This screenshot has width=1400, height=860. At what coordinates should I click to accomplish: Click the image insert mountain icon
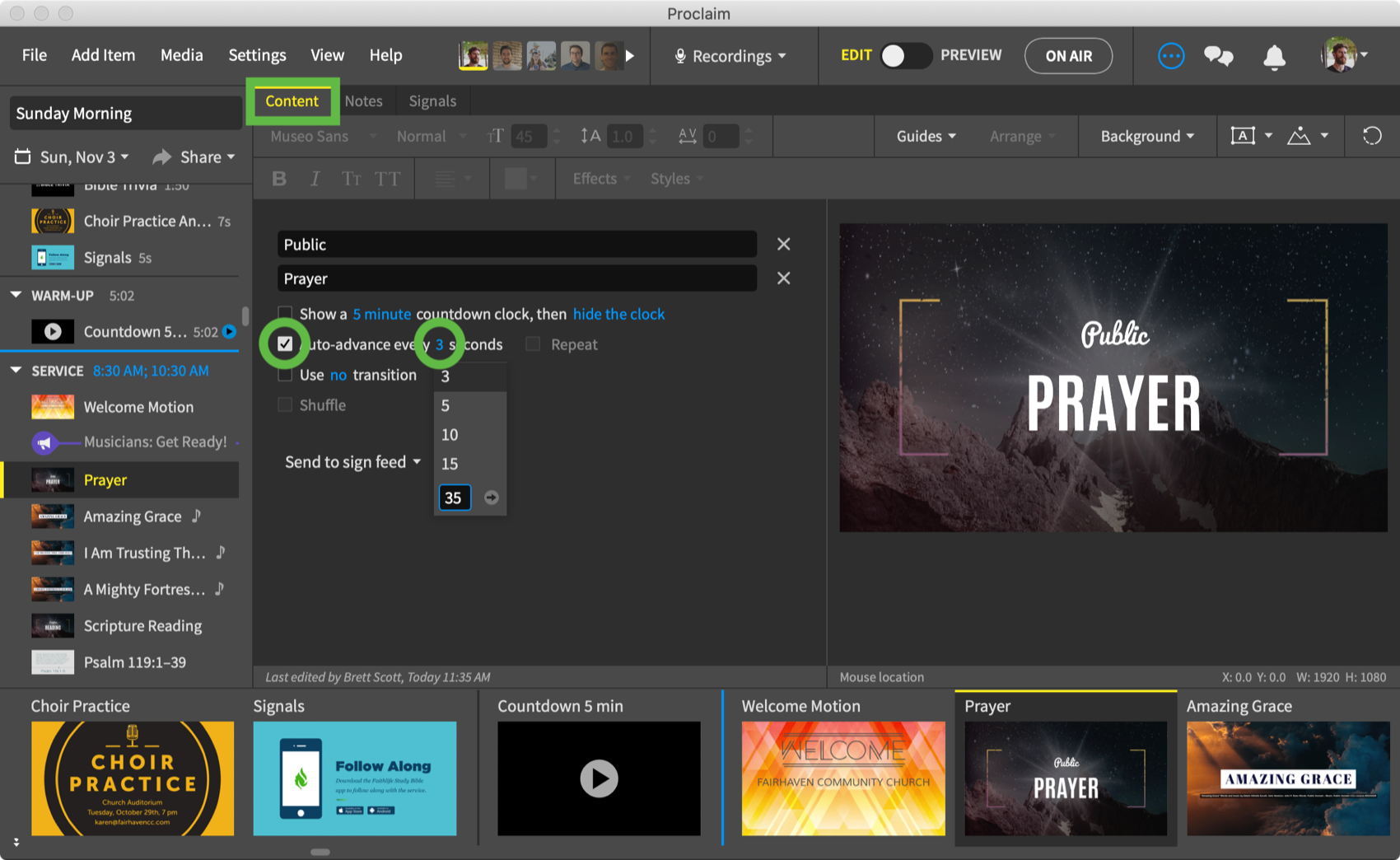tap(1299, 136)
